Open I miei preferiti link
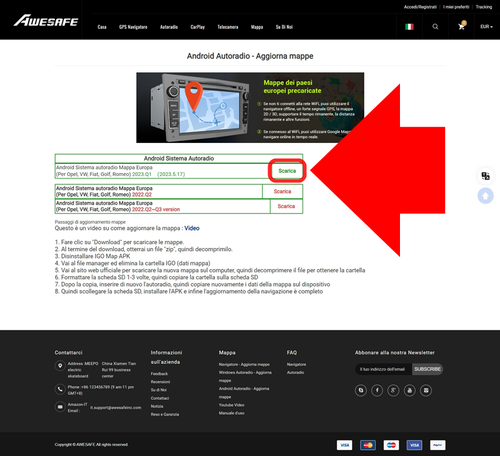 (x=456, y=7)
